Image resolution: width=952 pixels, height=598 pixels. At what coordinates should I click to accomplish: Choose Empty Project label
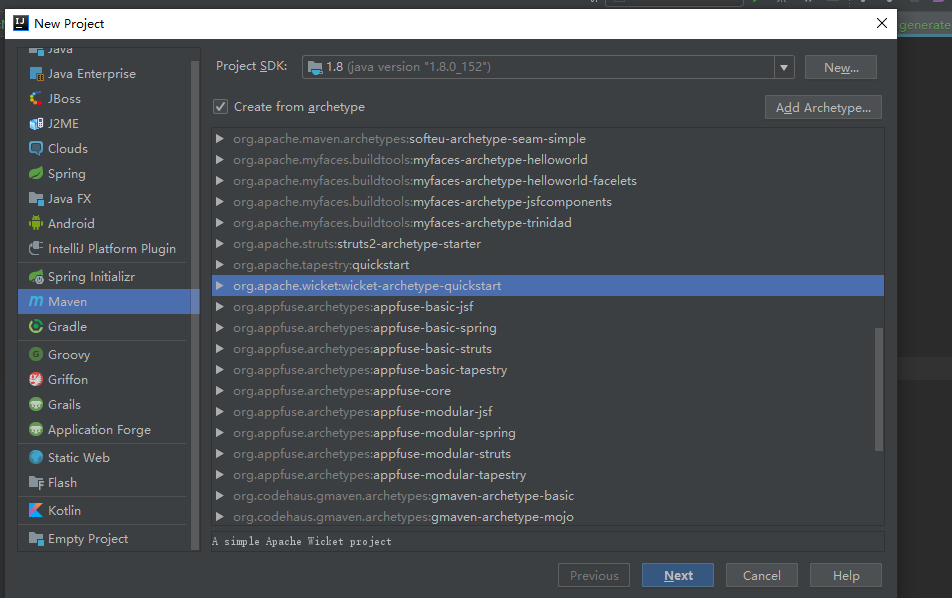click(88, 539)
